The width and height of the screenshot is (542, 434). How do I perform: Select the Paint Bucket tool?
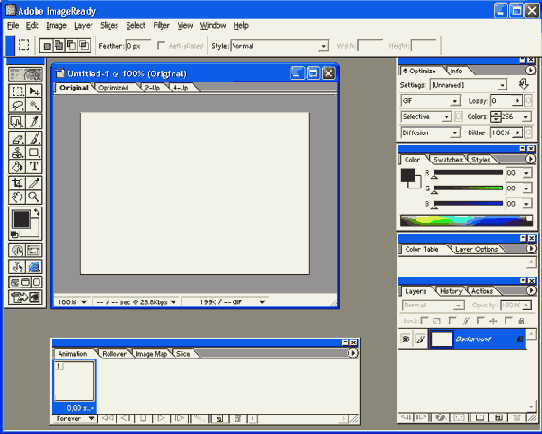click(17, 167)
